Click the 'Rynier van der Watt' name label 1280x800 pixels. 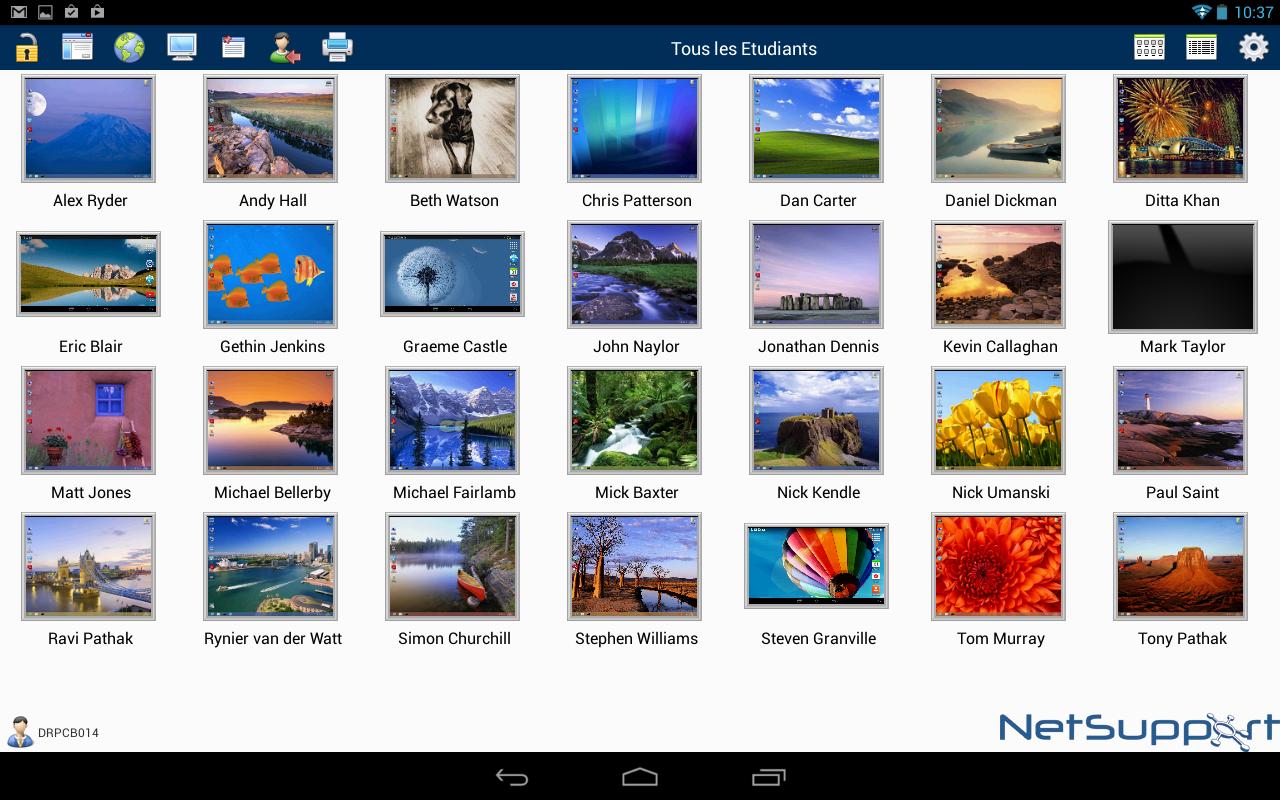[x=273, y=638]
